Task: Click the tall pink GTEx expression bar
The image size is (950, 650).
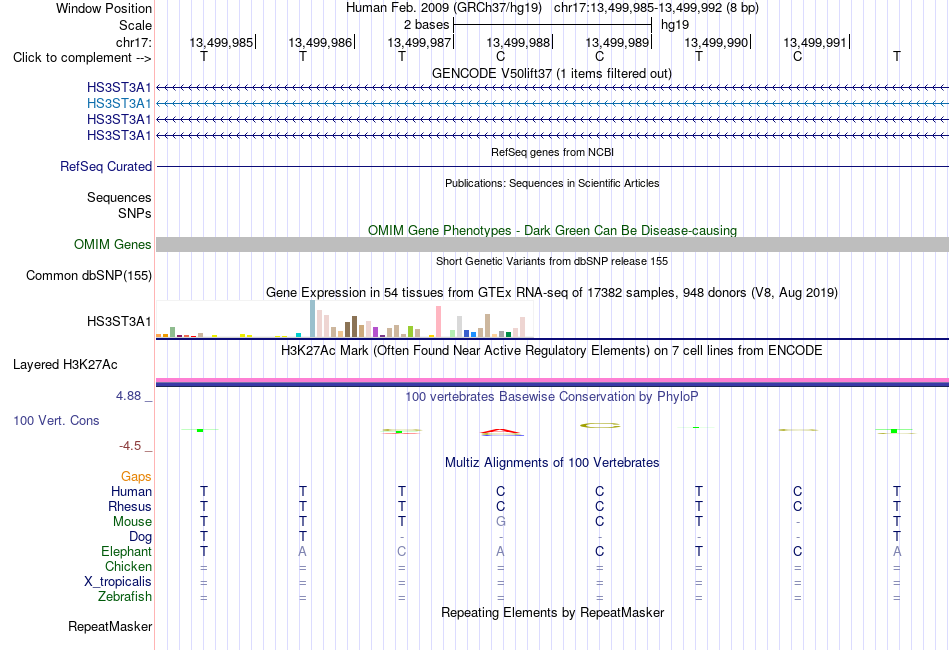Action: point(438,322)
